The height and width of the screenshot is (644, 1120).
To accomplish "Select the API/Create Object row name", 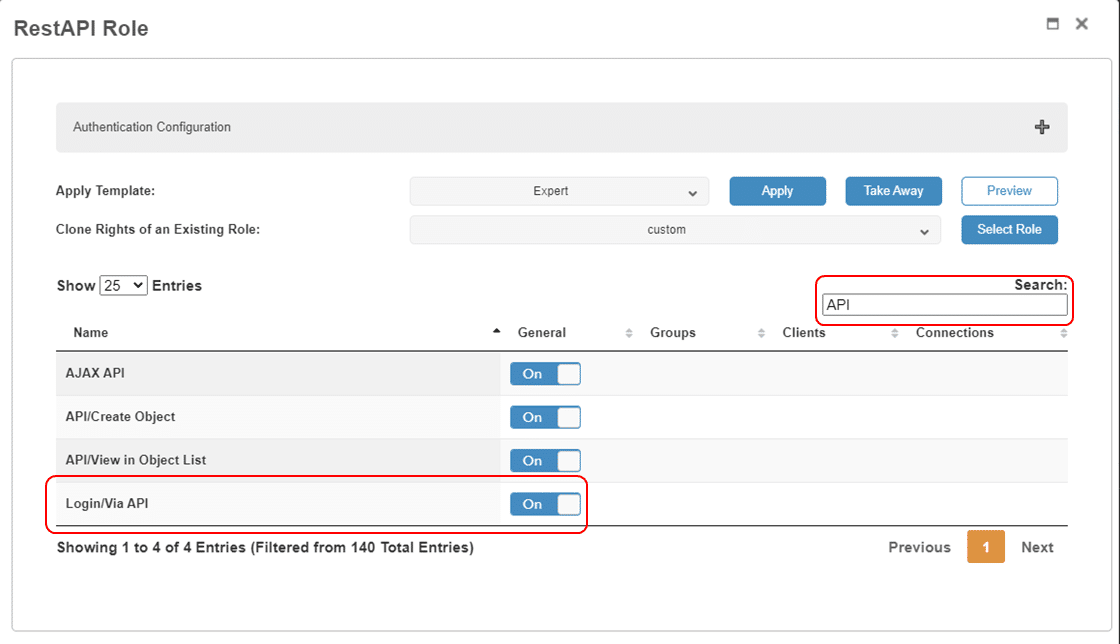I will click(120, 417).
